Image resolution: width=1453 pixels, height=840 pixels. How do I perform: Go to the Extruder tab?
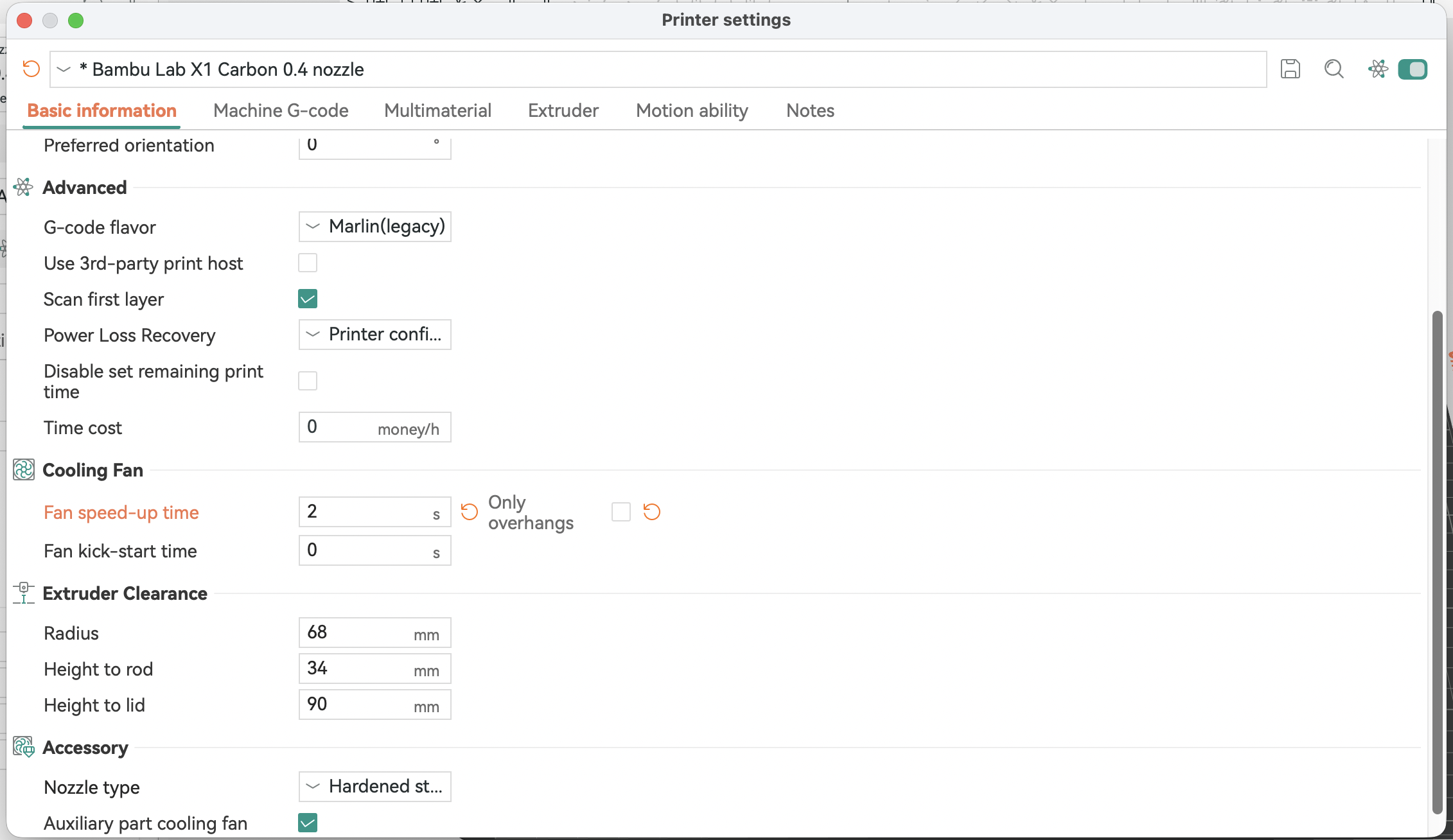coord(563,110)
